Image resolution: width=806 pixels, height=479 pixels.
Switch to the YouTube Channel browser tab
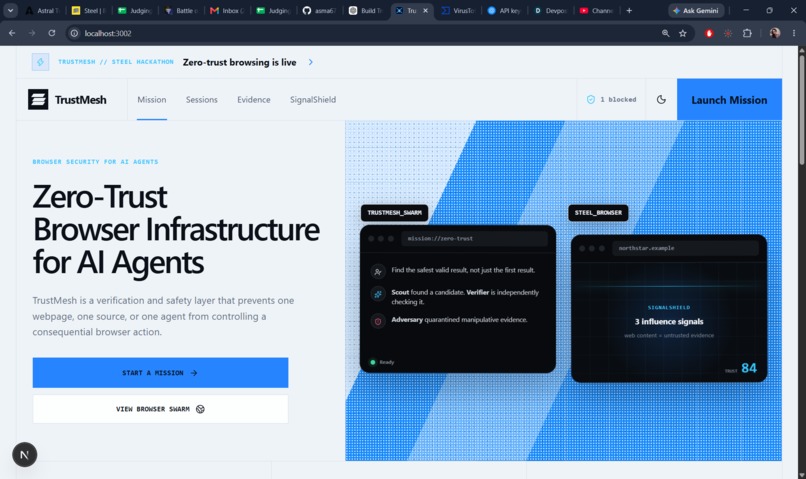click(596, 10)
